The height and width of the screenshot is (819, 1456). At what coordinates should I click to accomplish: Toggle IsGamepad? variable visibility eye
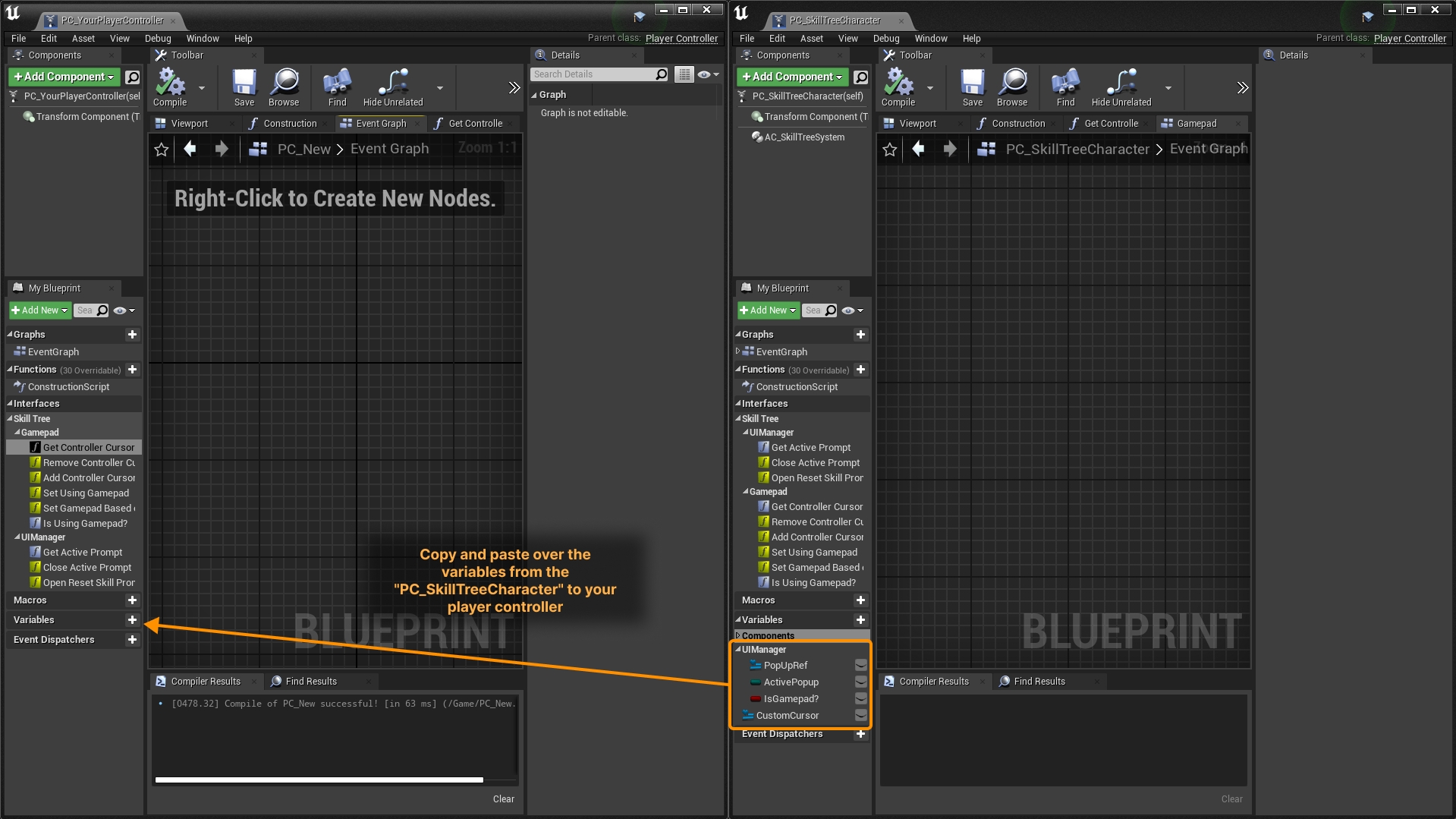click(860, 699)
